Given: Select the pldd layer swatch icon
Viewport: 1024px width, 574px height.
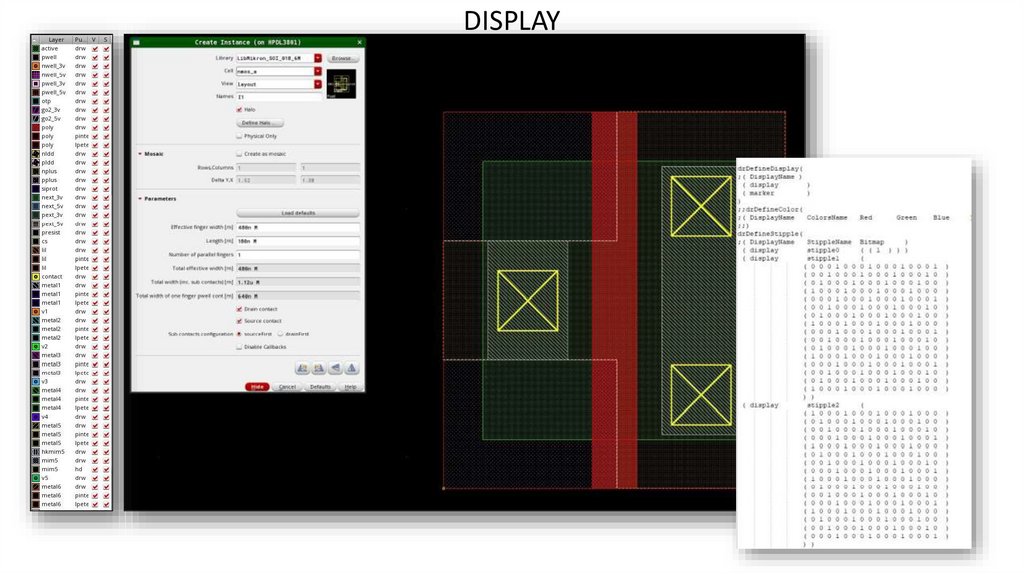Looking at the screenshot, I should coord(36,162).
